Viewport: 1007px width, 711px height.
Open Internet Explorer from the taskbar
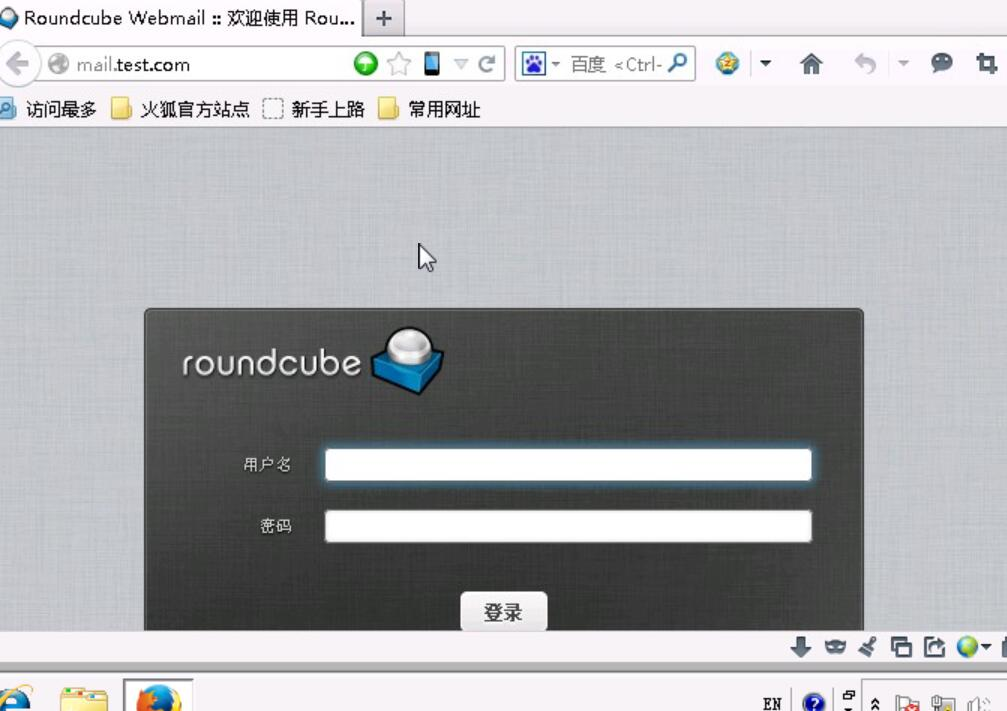(15, 699)
